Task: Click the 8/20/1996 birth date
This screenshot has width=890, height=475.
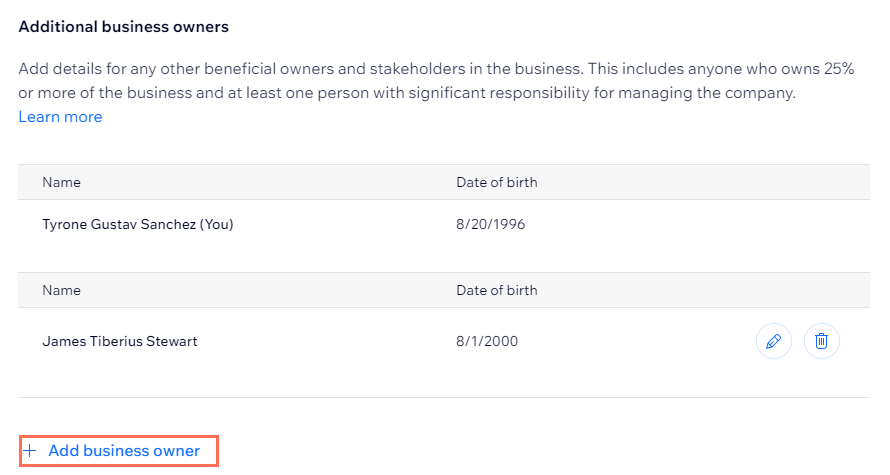Action: (x=490, y=224)
